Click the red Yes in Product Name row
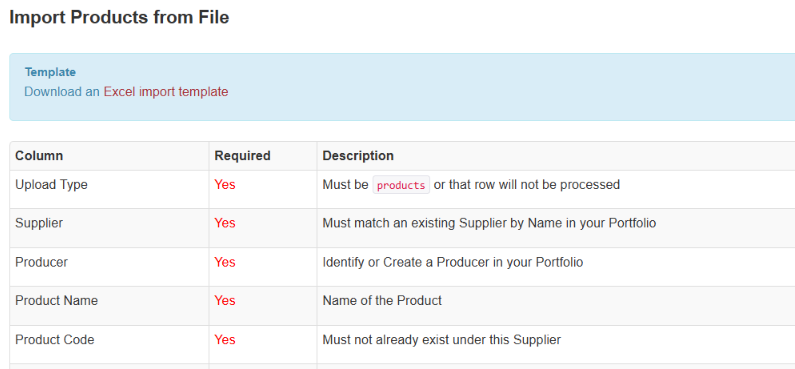Image resolution: width=795 pixels, height=369 pixels. (x=225, y=301)
